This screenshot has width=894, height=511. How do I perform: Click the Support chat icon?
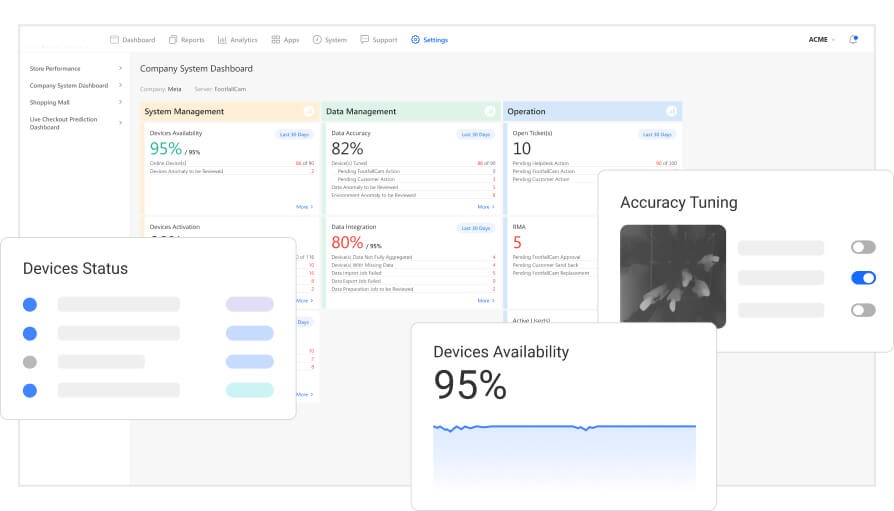tap(364, 40)
